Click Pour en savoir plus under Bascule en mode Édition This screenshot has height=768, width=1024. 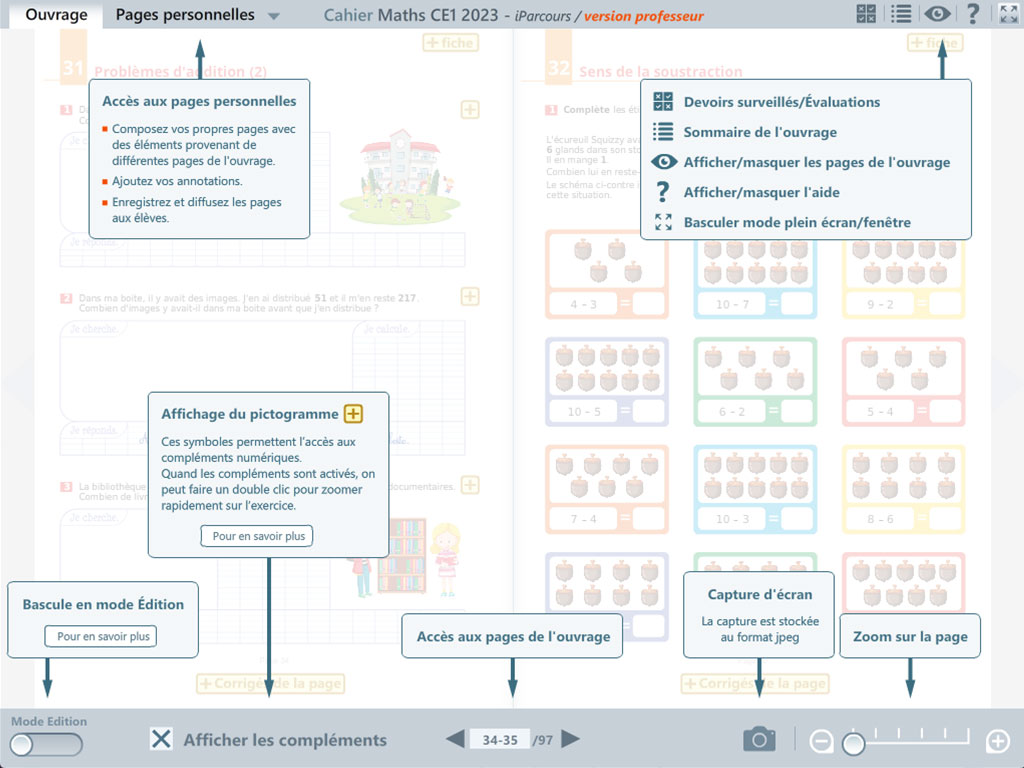click(103, 636)
